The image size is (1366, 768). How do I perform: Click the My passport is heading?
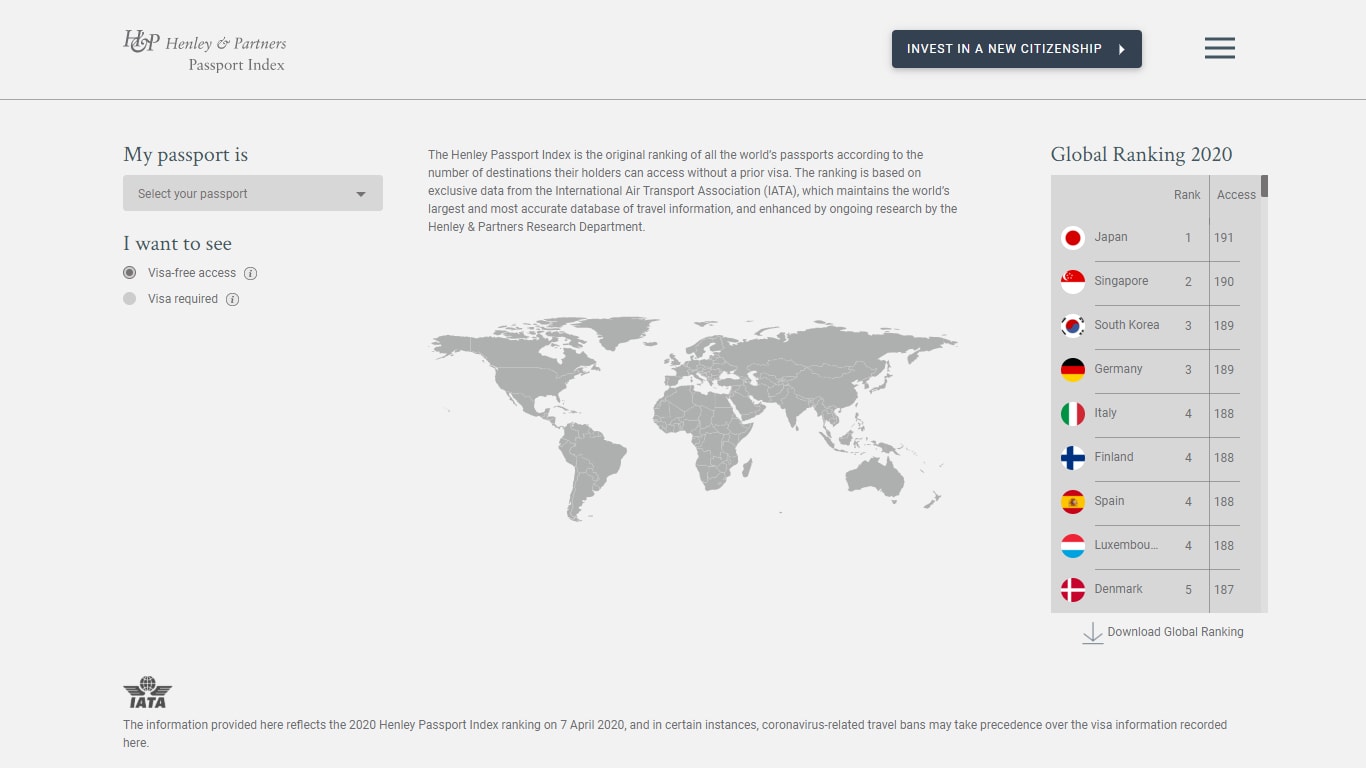point(185,155)
